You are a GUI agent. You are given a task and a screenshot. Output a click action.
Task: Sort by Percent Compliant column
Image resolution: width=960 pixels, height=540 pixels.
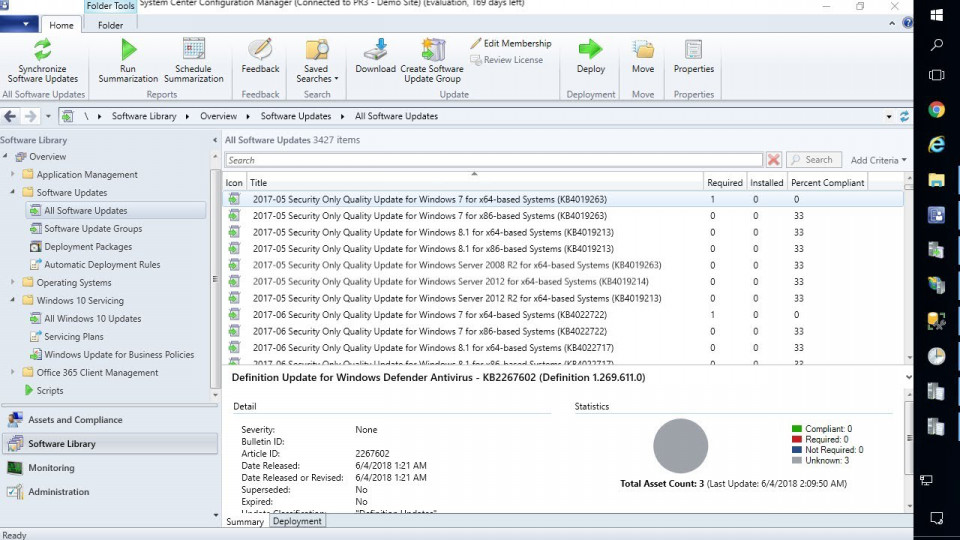coord(827,182)
